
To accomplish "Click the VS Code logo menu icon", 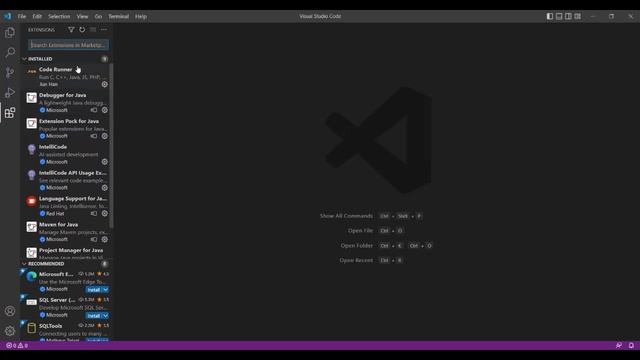I will pyautogui.click(x=7, y=16).
